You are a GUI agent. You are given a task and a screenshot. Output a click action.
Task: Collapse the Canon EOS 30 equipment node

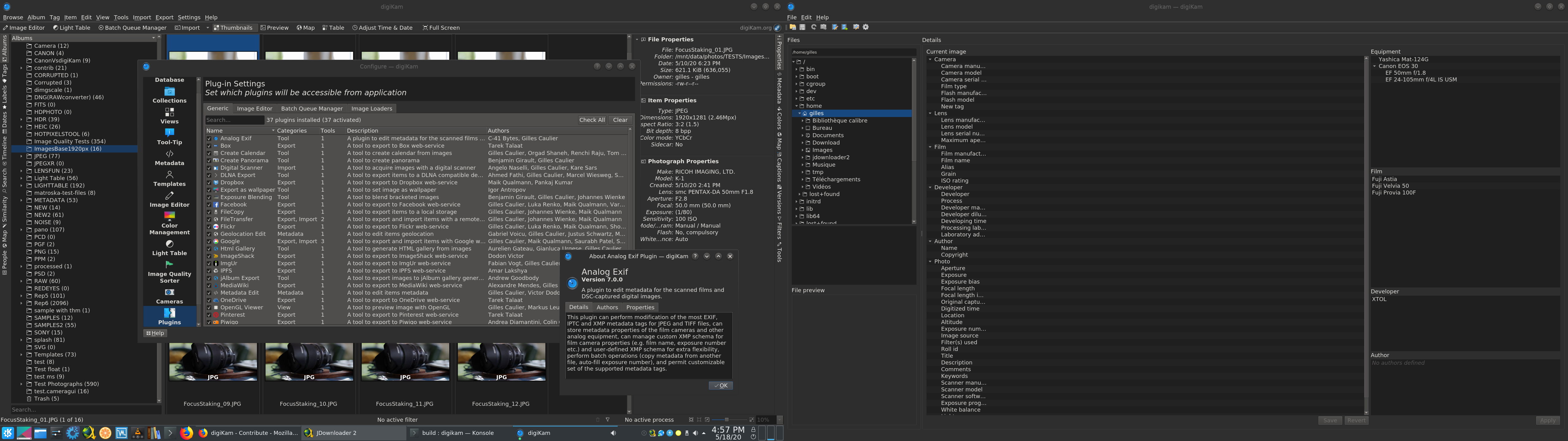click(1374, 66)
